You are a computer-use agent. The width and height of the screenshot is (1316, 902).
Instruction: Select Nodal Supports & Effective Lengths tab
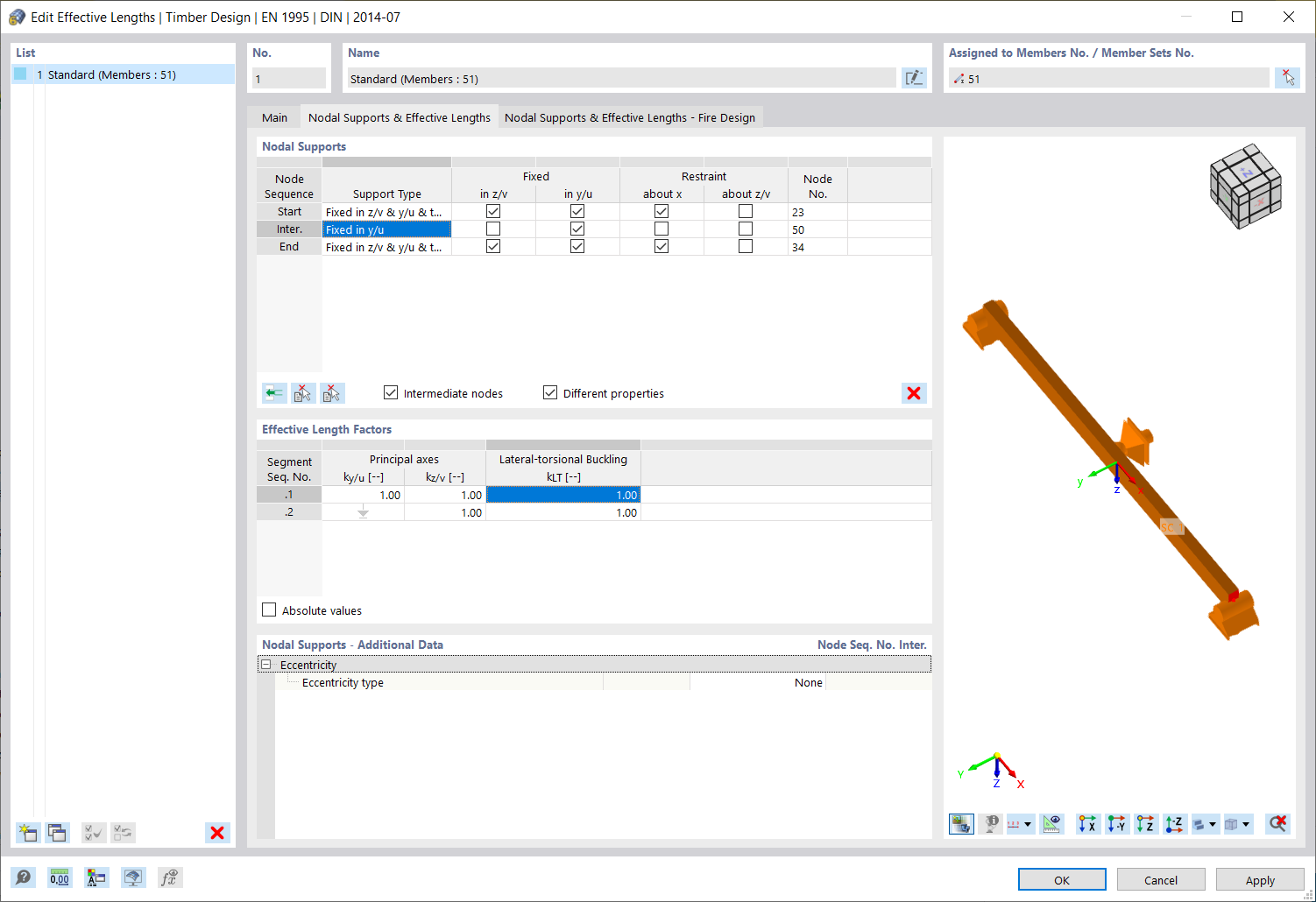[x=400, y=117]
